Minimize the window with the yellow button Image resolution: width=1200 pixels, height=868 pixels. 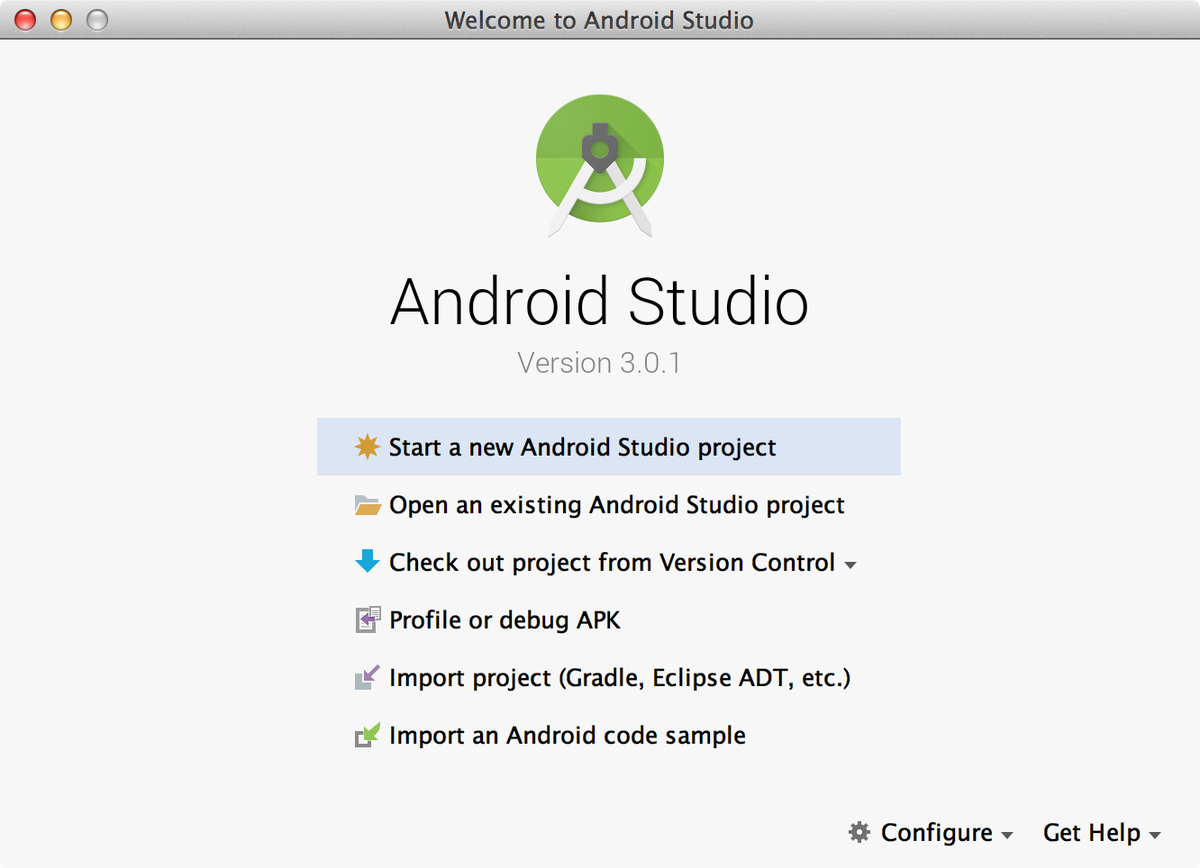pyautogui.click(x=61, y=19)
